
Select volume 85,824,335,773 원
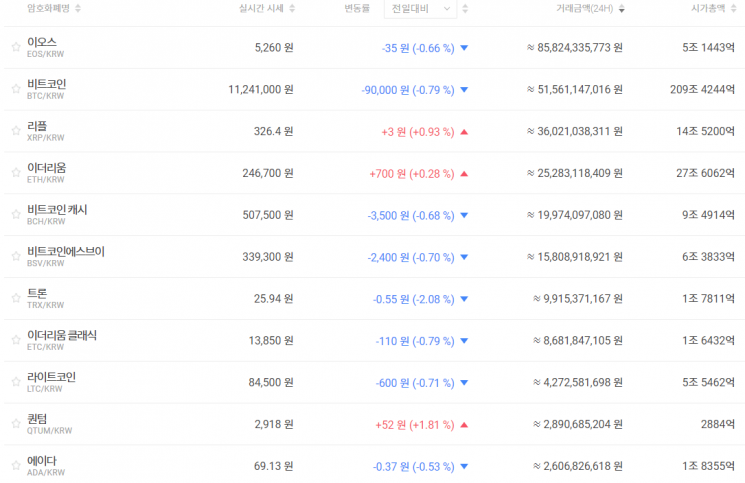(575, 47)
